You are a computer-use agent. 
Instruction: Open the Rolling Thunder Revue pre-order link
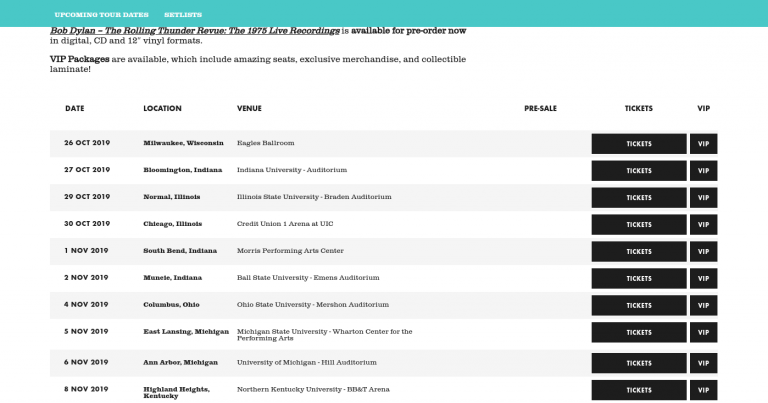[195, 31]
